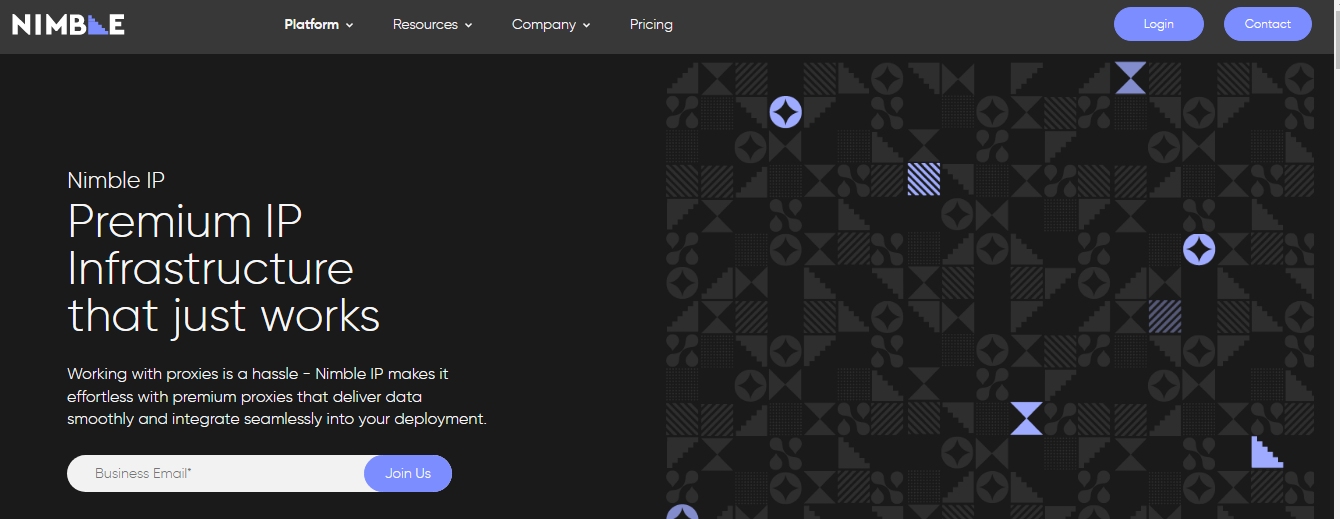Expand the Platform menu chevron
Viewport: 1340px width, 519px height.
350,25
